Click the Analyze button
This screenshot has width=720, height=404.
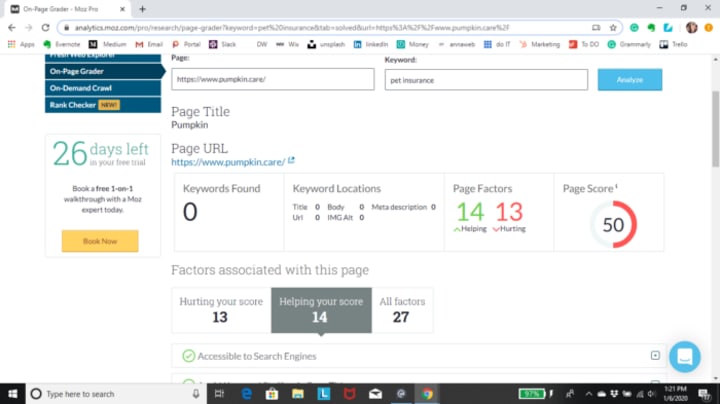point(630,79)
